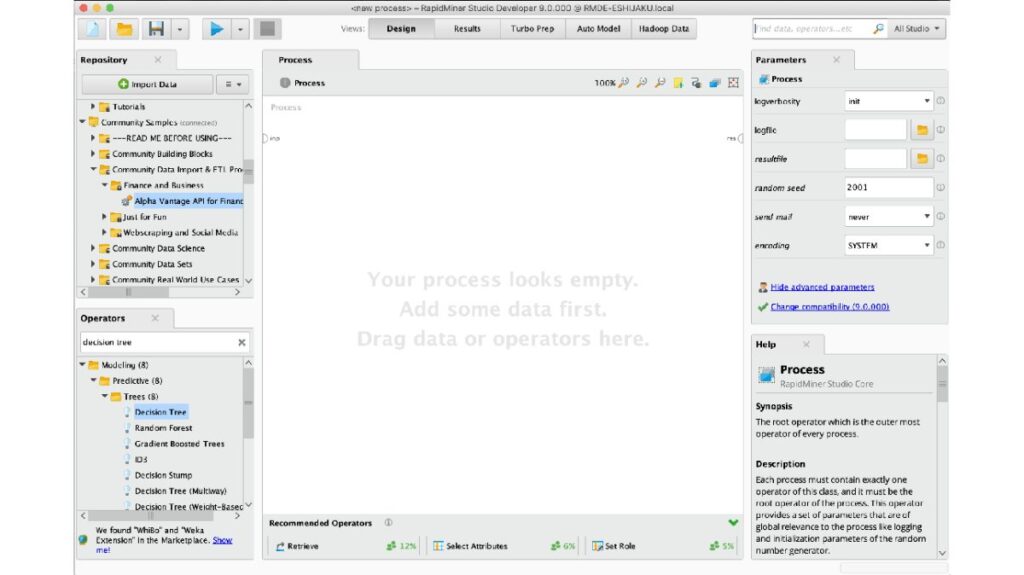The width and height of the screenshot is (1024, 575).
Task: Select Community Real World Use Cases folder
Action: [x=175, y=280]
